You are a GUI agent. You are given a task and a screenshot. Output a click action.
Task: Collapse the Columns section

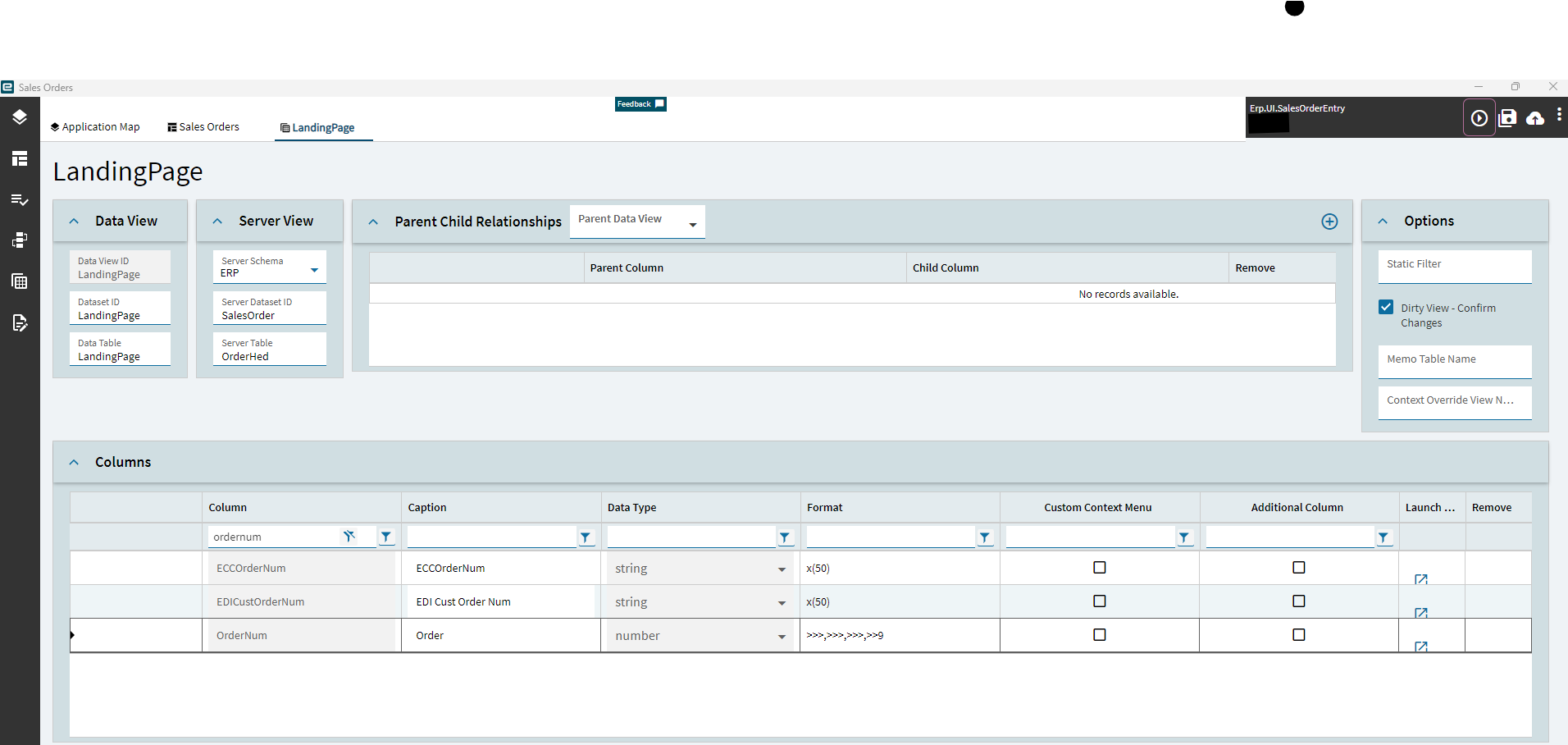pyautogui.click(x=75, y=462)
